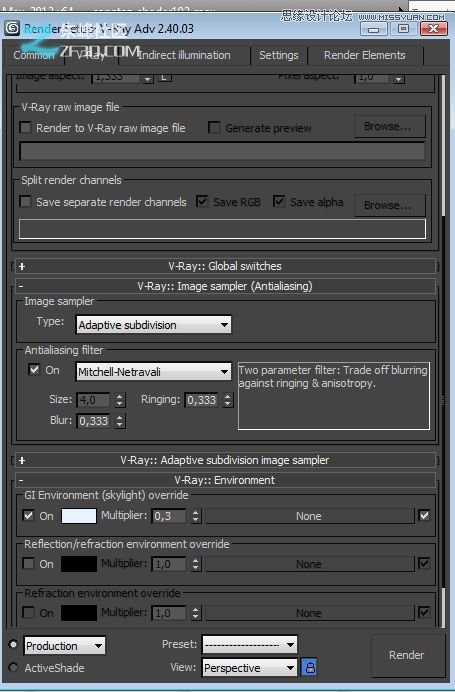455x692 pixels.
Task: Click the Render button
Action: pos(406,655)
